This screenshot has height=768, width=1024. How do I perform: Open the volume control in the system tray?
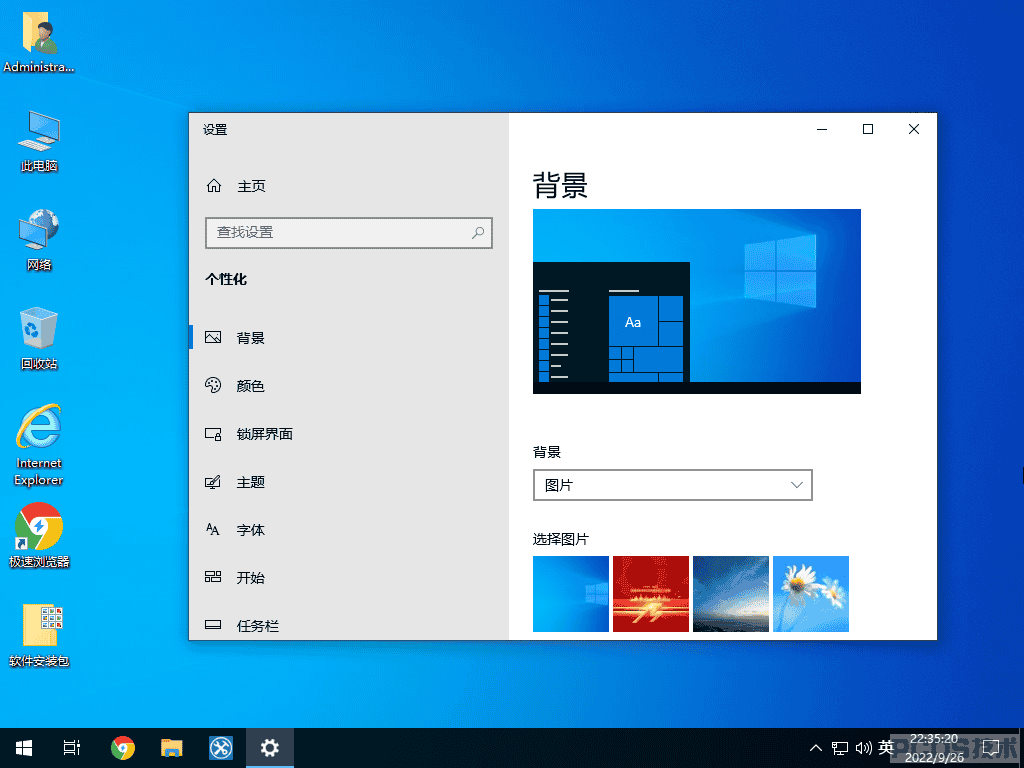coord(863,748)
